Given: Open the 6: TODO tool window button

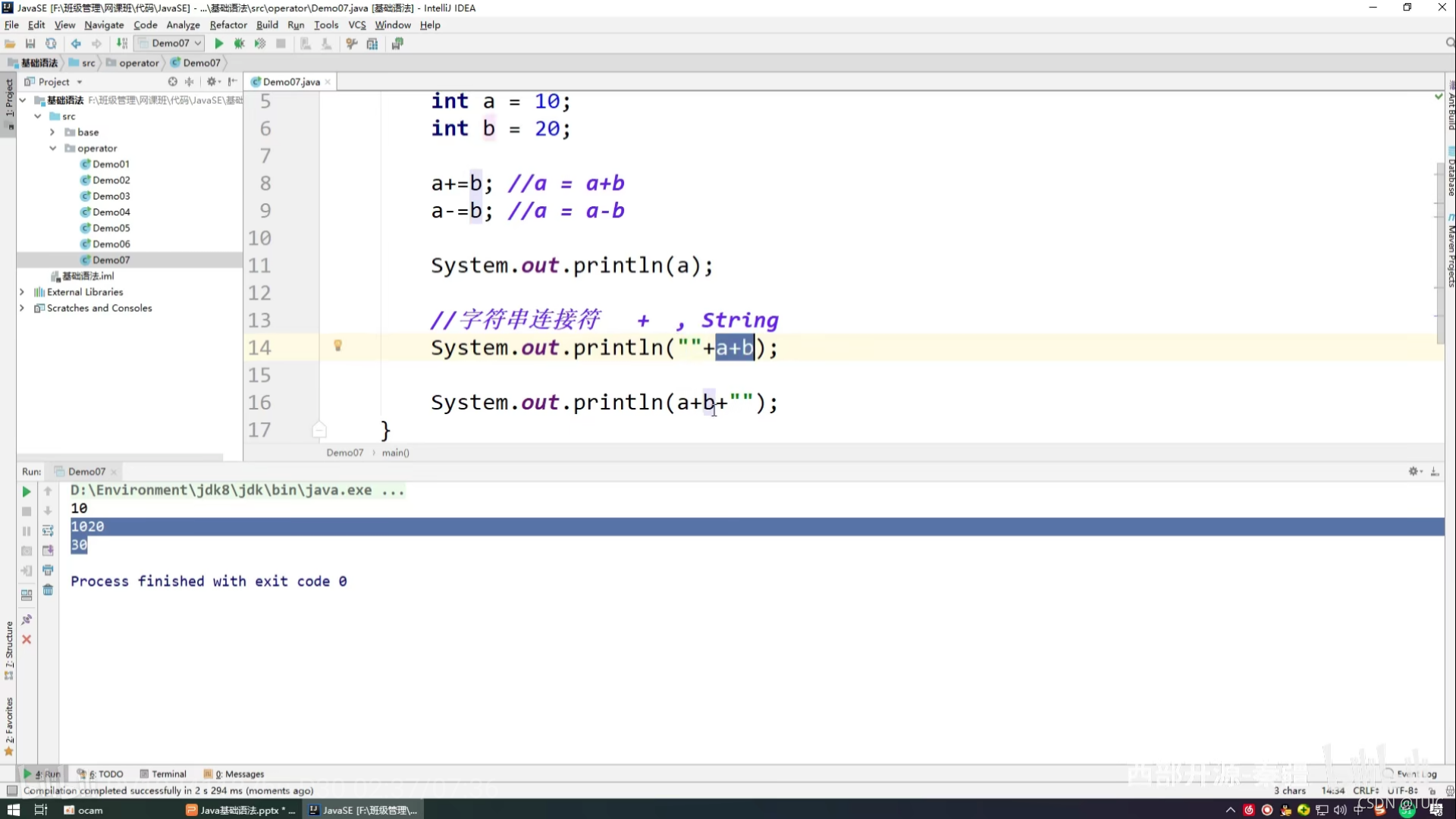Looking at the screenshot, I should pyautogui.click(x=100, y=774).
